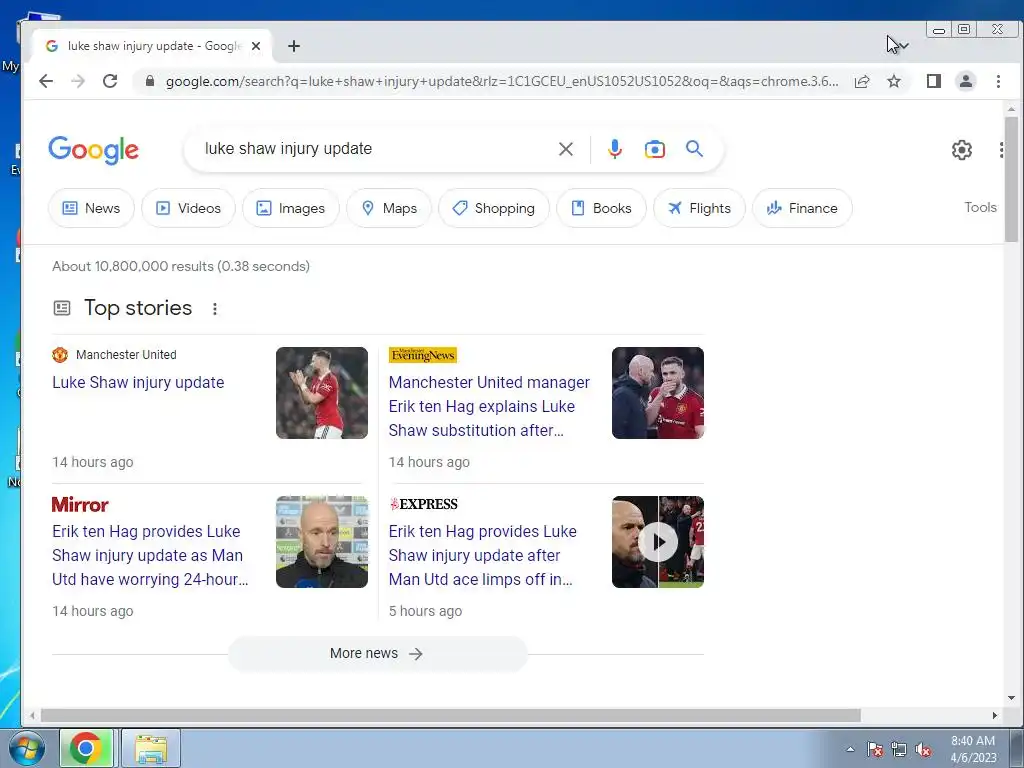Screen dimensions: 1024x768
Task: Start voice search with the microphone
Action: coord(615,149)
